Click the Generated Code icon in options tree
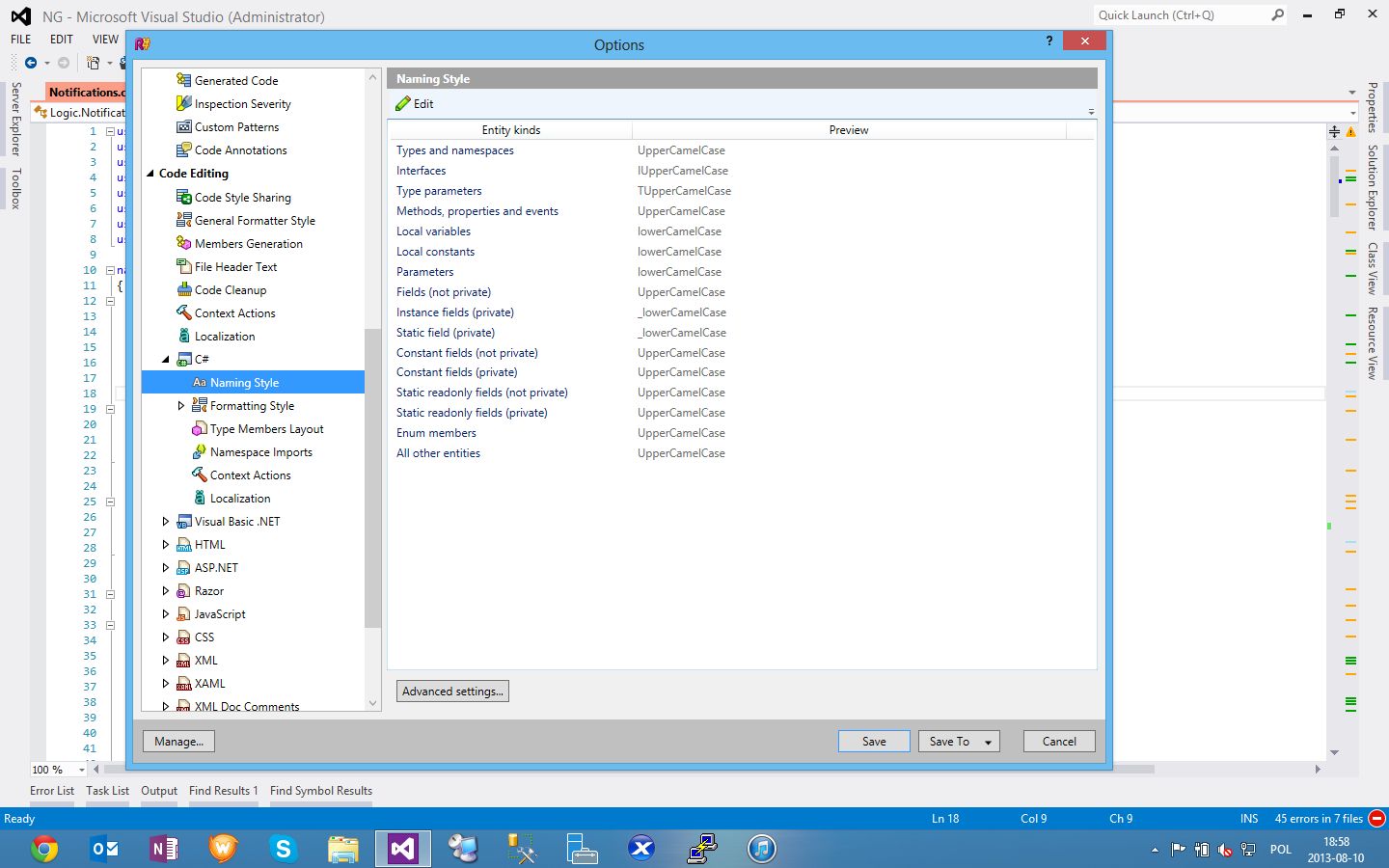 click(x=183, y=80)
